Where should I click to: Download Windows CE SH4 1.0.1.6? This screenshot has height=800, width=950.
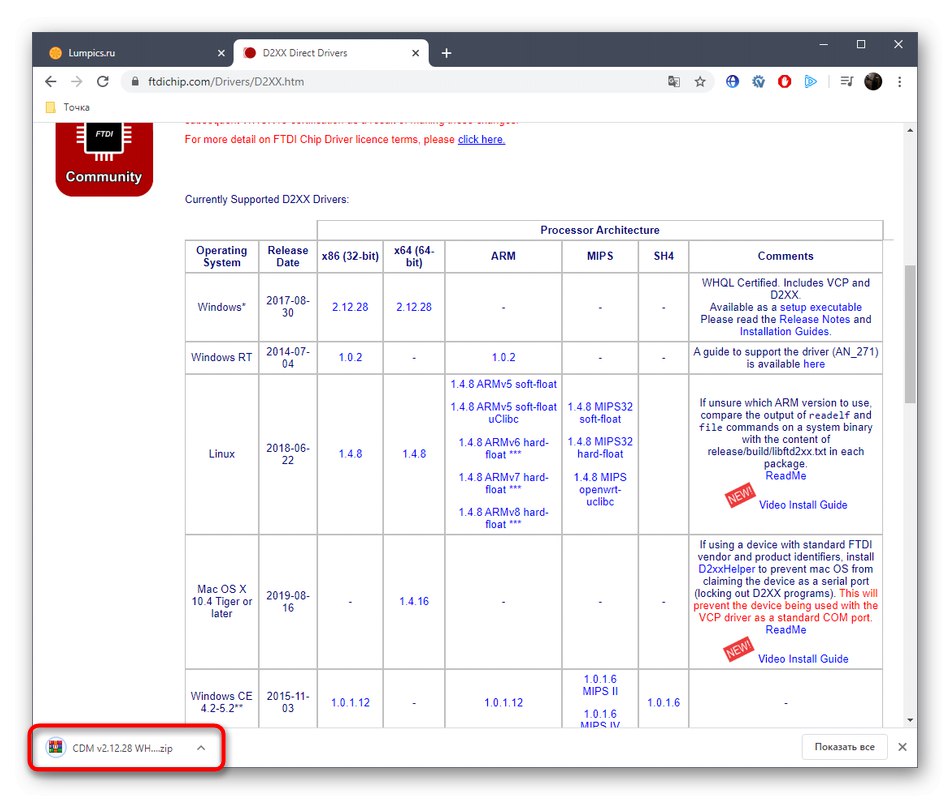pyautogui.click(x=663, y=702)
